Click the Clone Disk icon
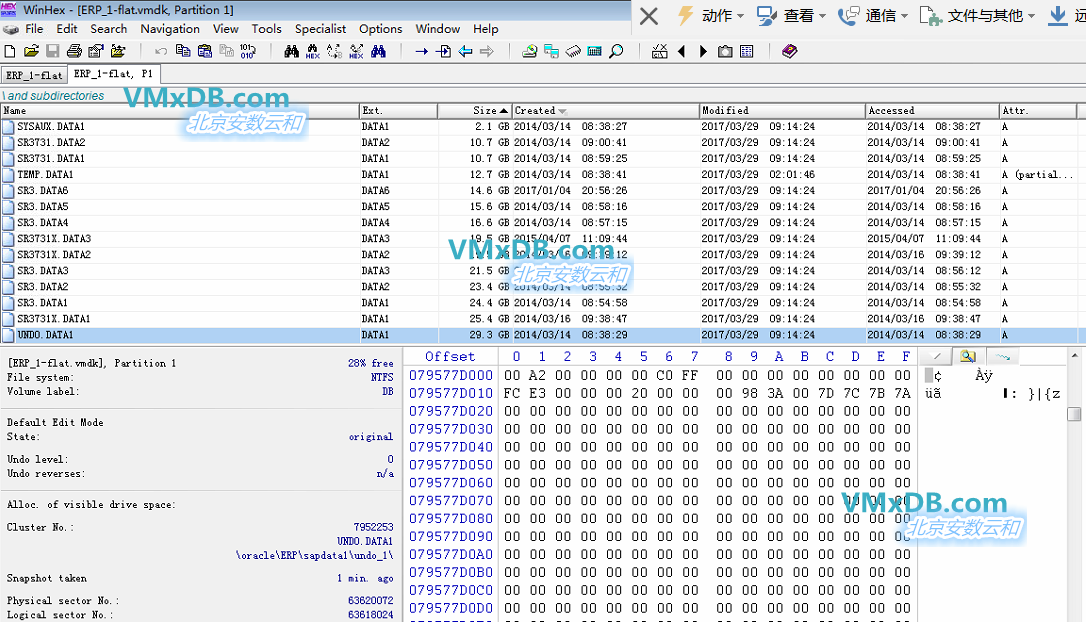The width and height of the screenshot is (1086, 622). pos(551,51)
